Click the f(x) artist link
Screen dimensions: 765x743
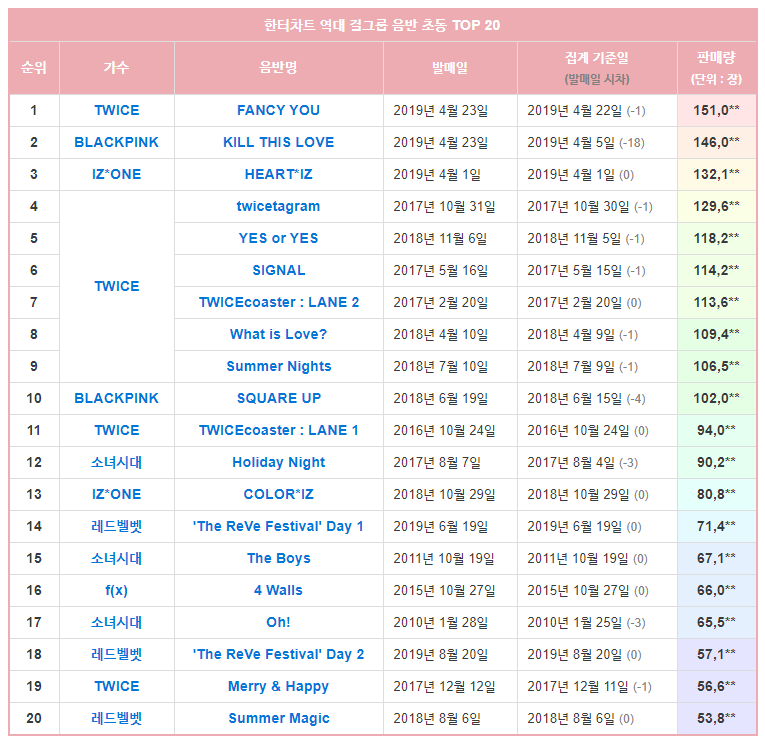[x=117, y=590]
